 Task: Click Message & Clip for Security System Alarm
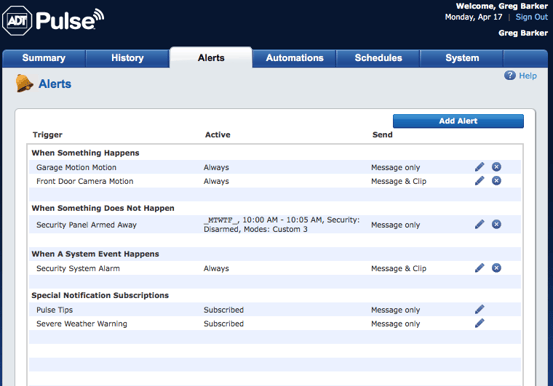399,269
